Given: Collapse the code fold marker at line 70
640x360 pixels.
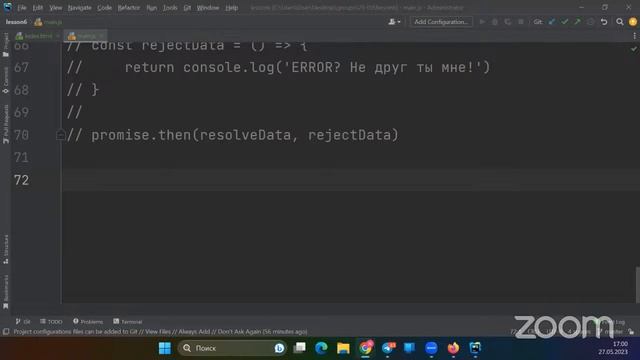Looking at the screenshot, I should click(x=60, y=135).
